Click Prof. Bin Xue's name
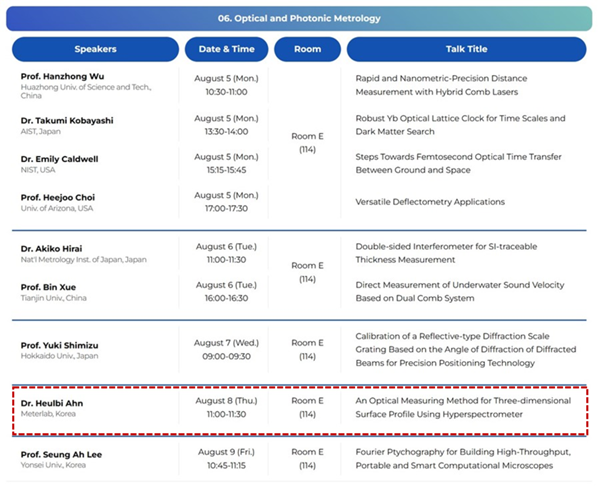This screenshot has width=602, height=492. [x=50, y=287]
